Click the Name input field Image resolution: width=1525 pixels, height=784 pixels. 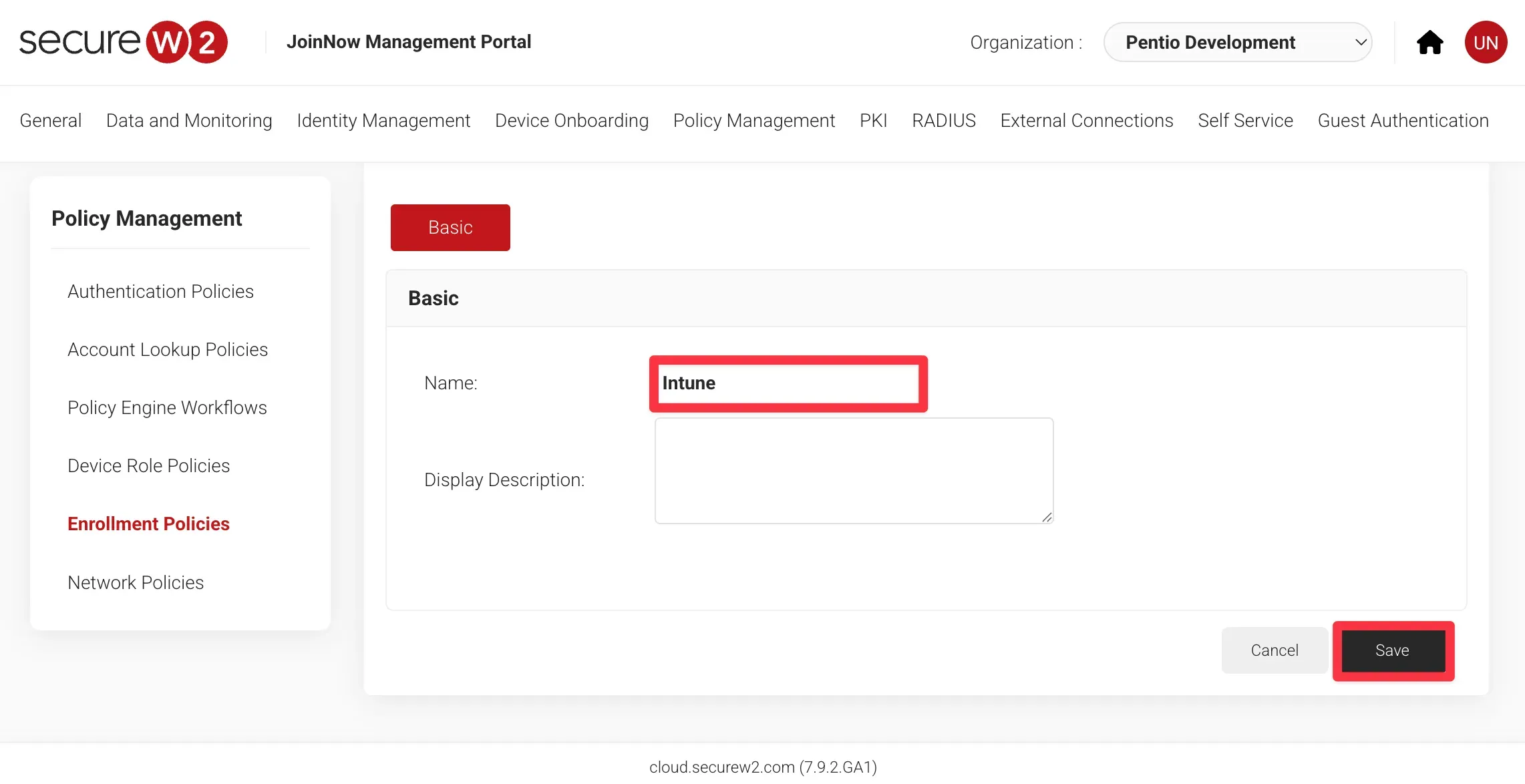(788, 383)
